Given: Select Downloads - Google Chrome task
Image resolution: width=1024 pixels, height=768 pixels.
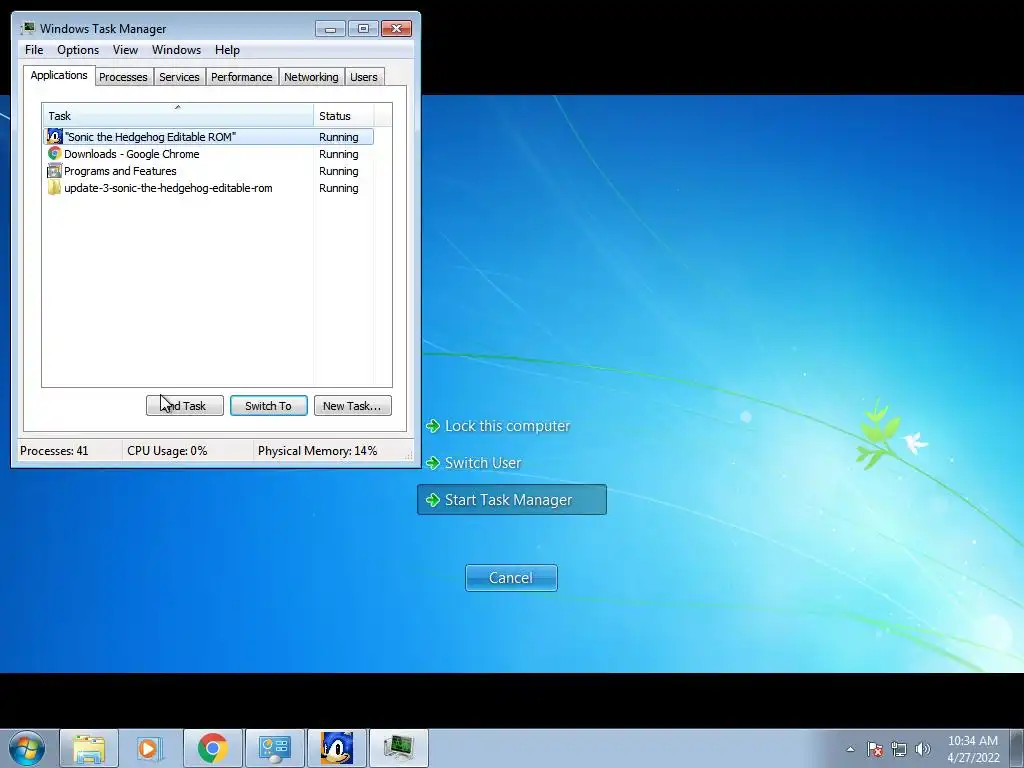Looking at the screenshot, I should click(208, 153).
